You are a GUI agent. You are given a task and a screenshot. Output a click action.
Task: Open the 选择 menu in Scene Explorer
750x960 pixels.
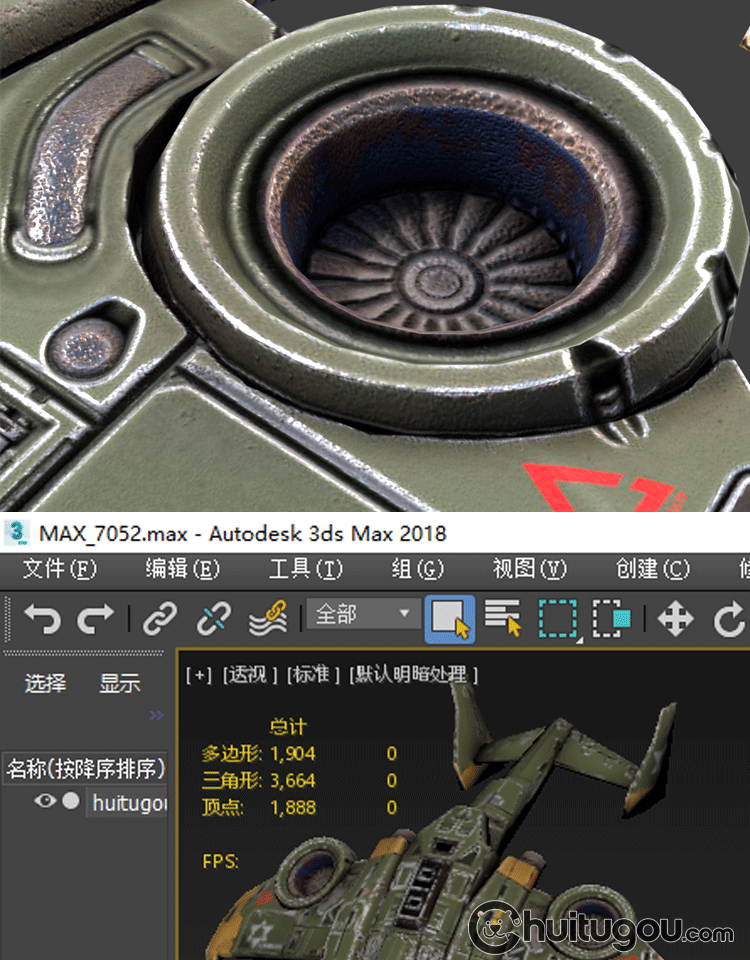click(45, 683)
